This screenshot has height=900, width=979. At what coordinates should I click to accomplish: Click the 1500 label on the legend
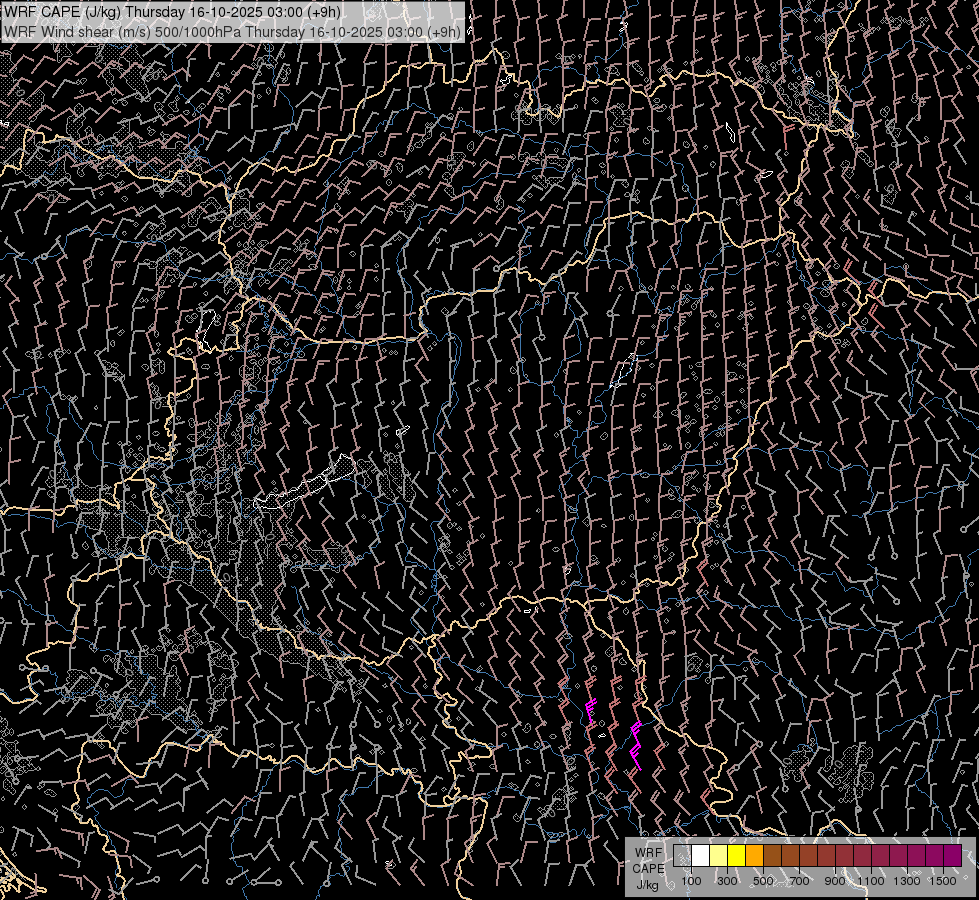[943, 881]
